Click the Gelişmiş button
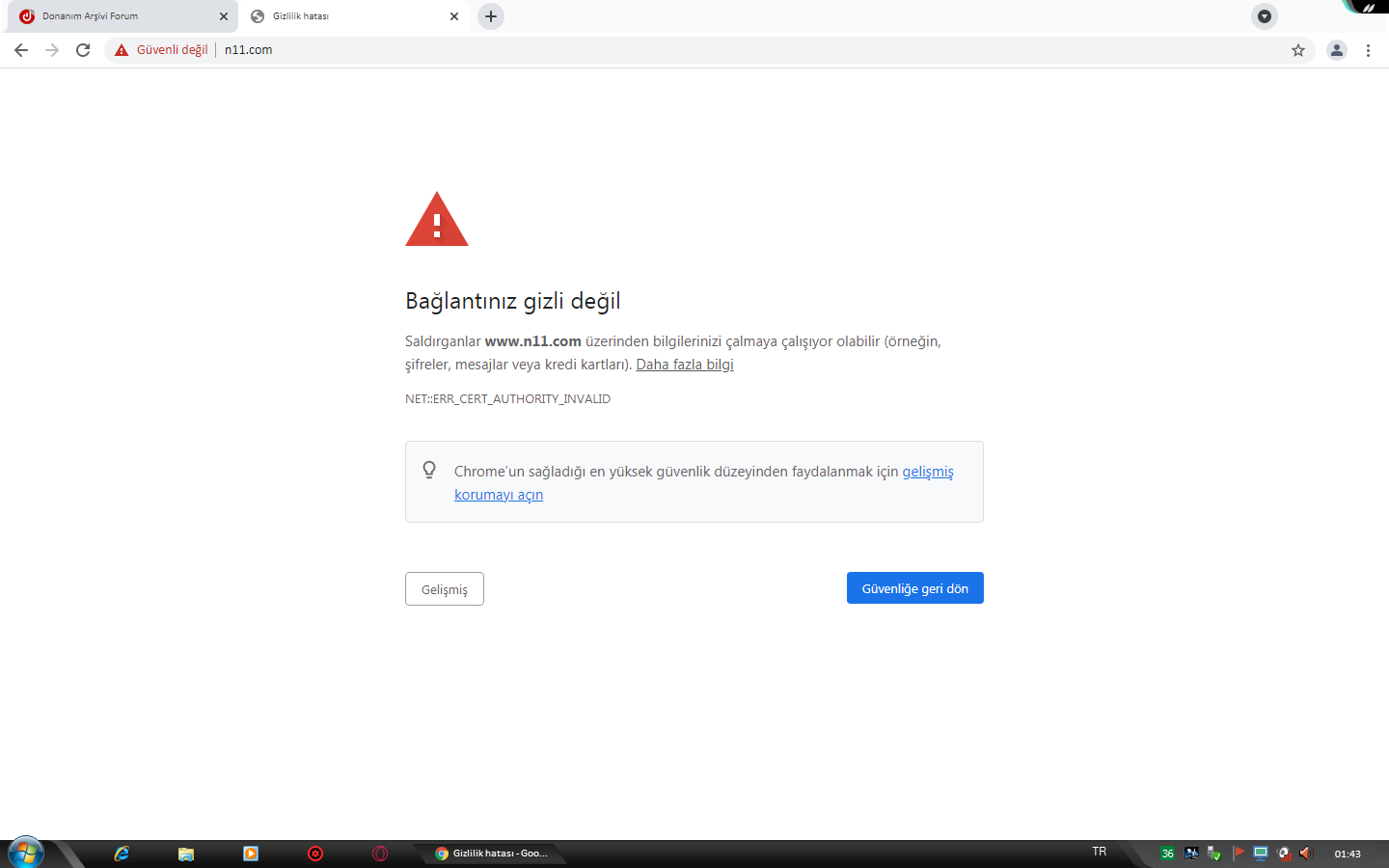This screenshot has height=868, width=1389. point(445,589)
